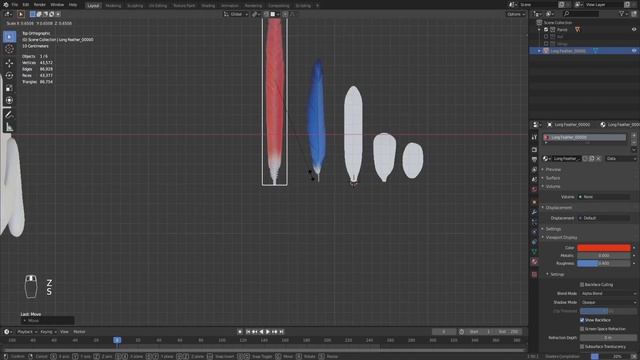Select the Annotate tool
The width and height of the screenshot is (640, 360).
click(9, 115)
